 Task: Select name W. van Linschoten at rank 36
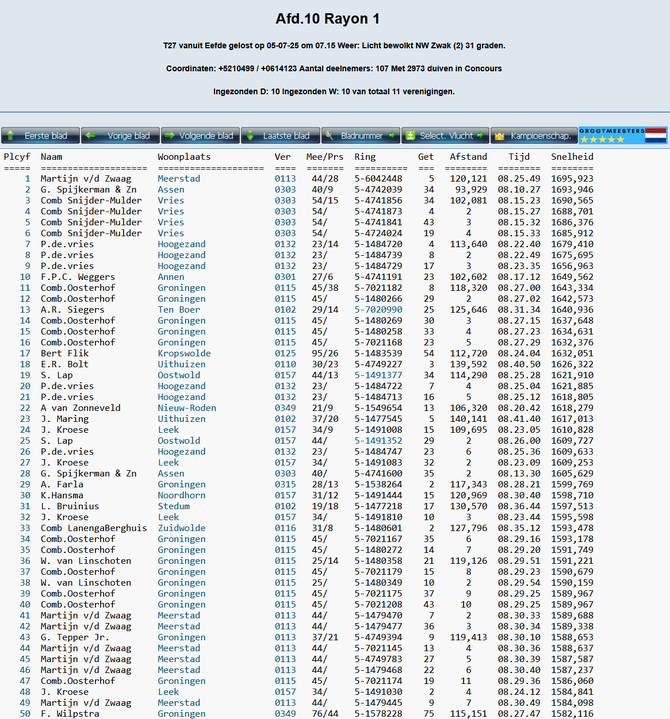86,561
